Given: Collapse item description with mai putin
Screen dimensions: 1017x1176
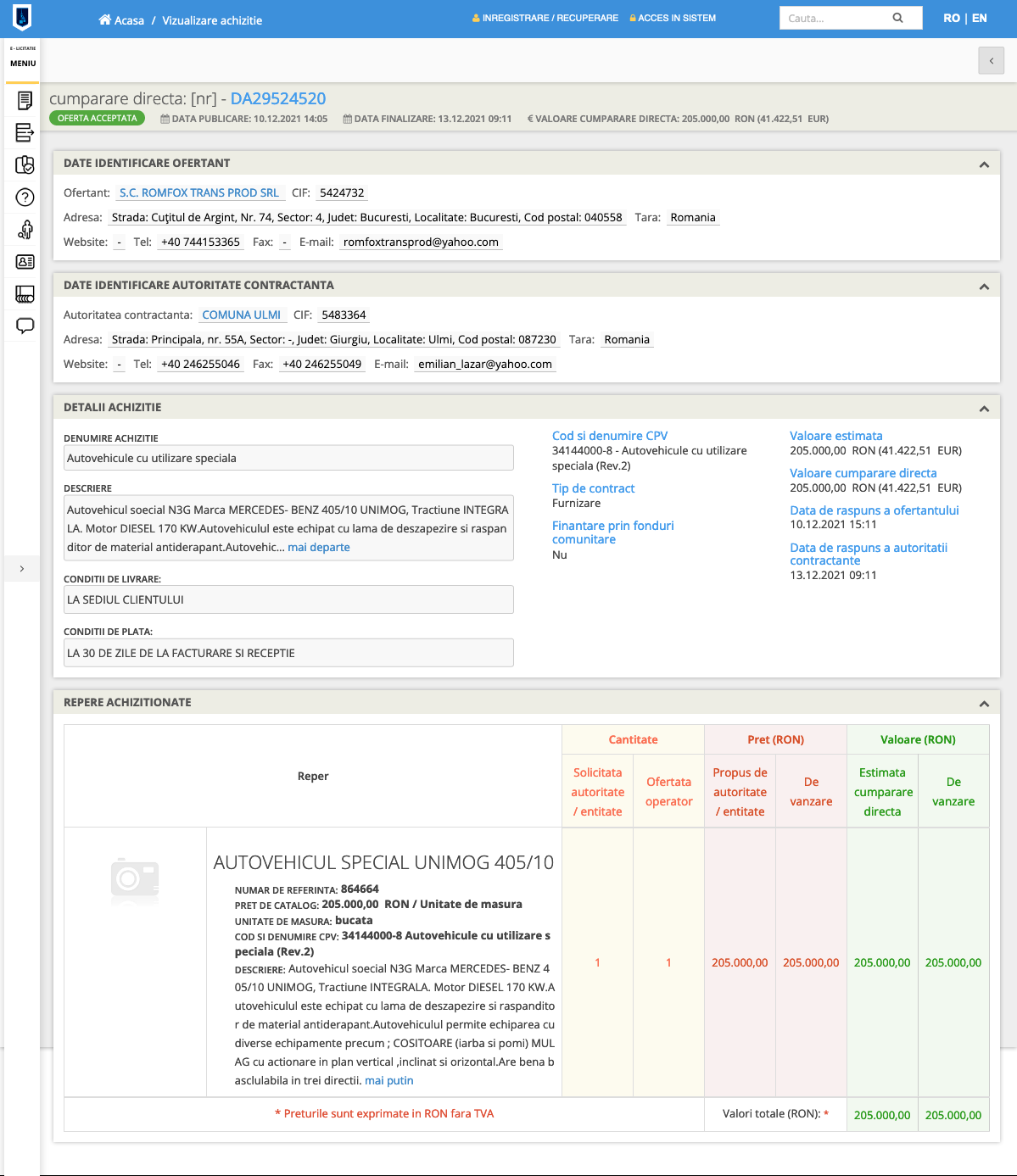Looking at the screenshot, I should pyautogui.click(x=389, y=1080).
